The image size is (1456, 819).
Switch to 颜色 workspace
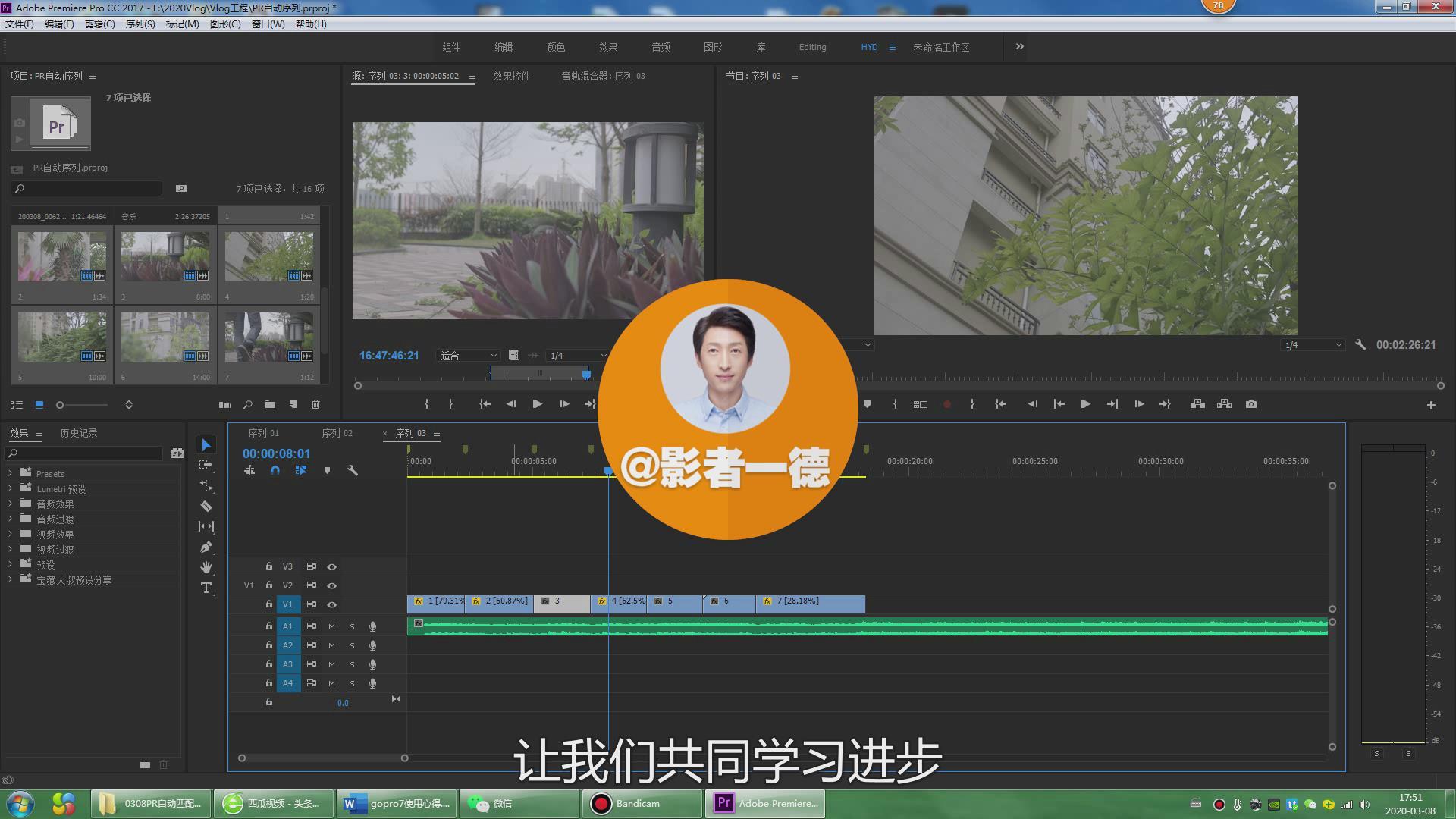556,47
